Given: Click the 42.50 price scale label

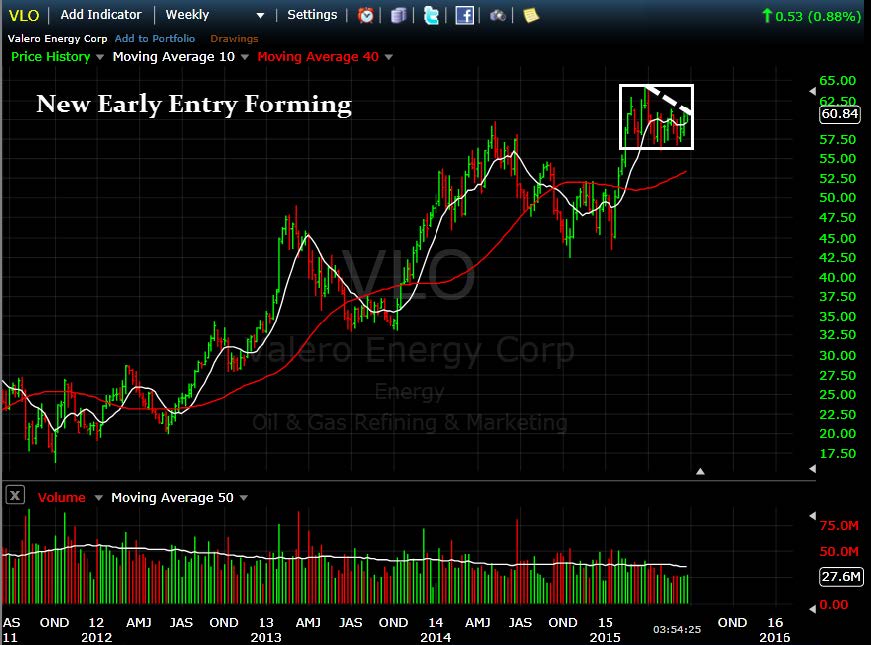Looking at the screenshot, I should coord(838,258).
